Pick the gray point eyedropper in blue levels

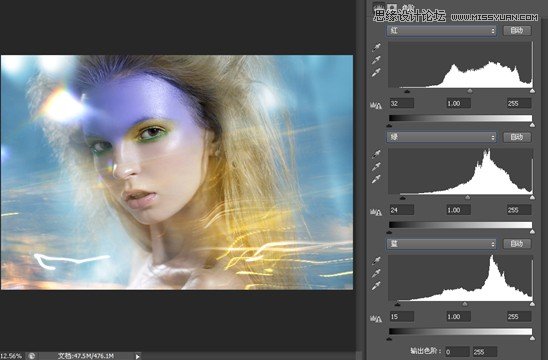[x=376, y=273]
